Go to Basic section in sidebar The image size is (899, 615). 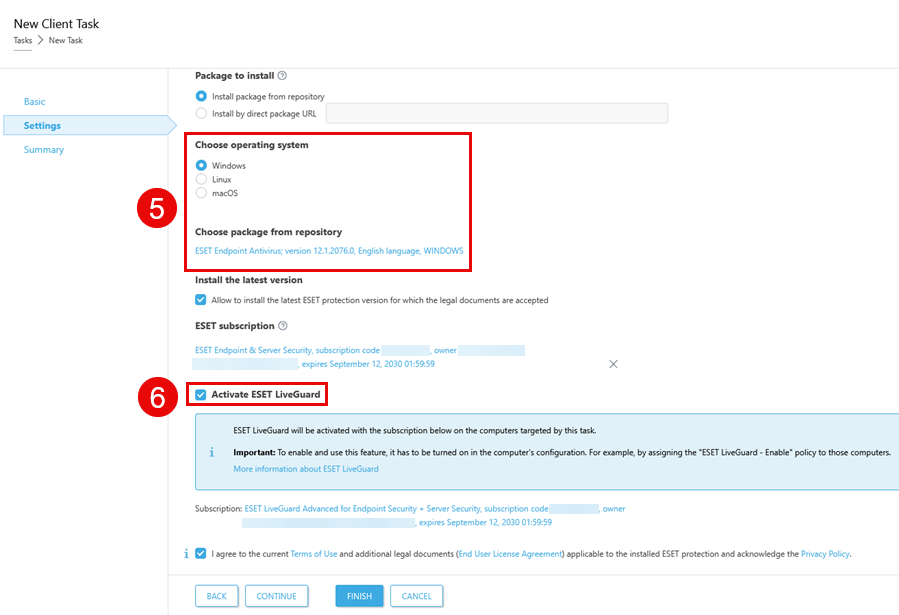(x=34, y=101)
